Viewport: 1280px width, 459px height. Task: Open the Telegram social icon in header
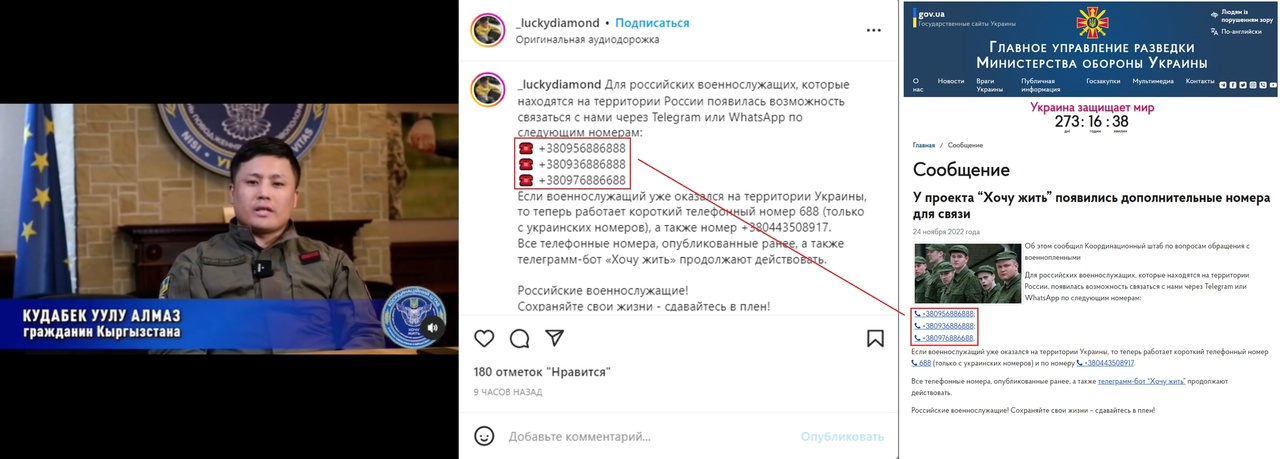click(x=1223, y=85)
